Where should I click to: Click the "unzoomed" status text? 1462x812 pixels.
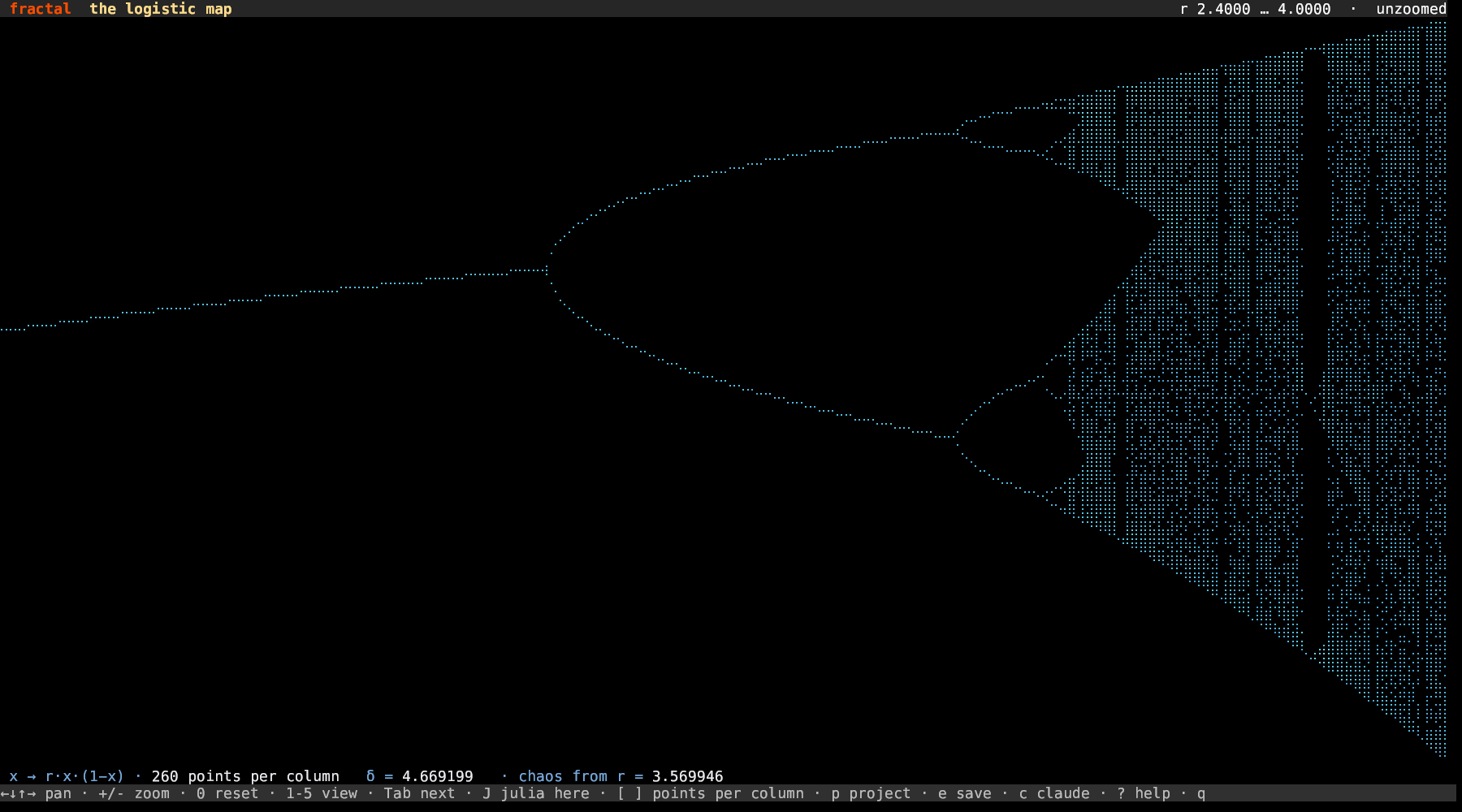click(x=1411, y=9)
